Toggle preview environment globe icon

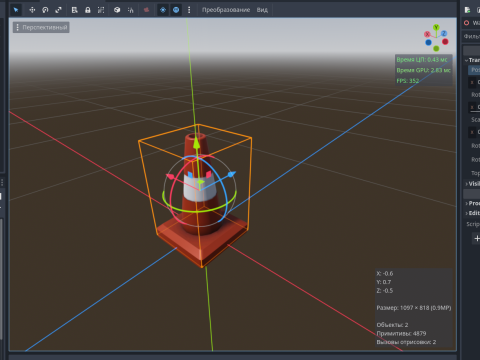click(176, 10)
